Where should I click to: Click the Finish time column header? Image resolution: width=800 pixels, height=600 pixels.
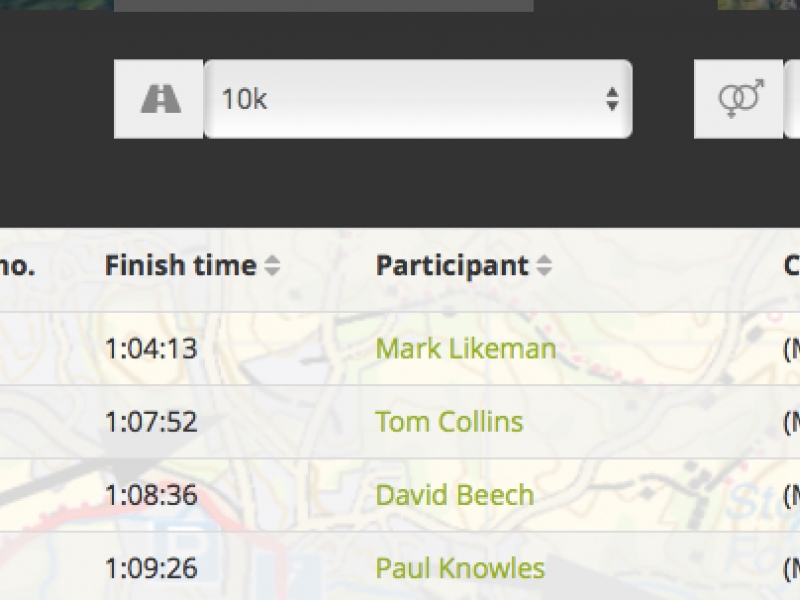point(181,265)
